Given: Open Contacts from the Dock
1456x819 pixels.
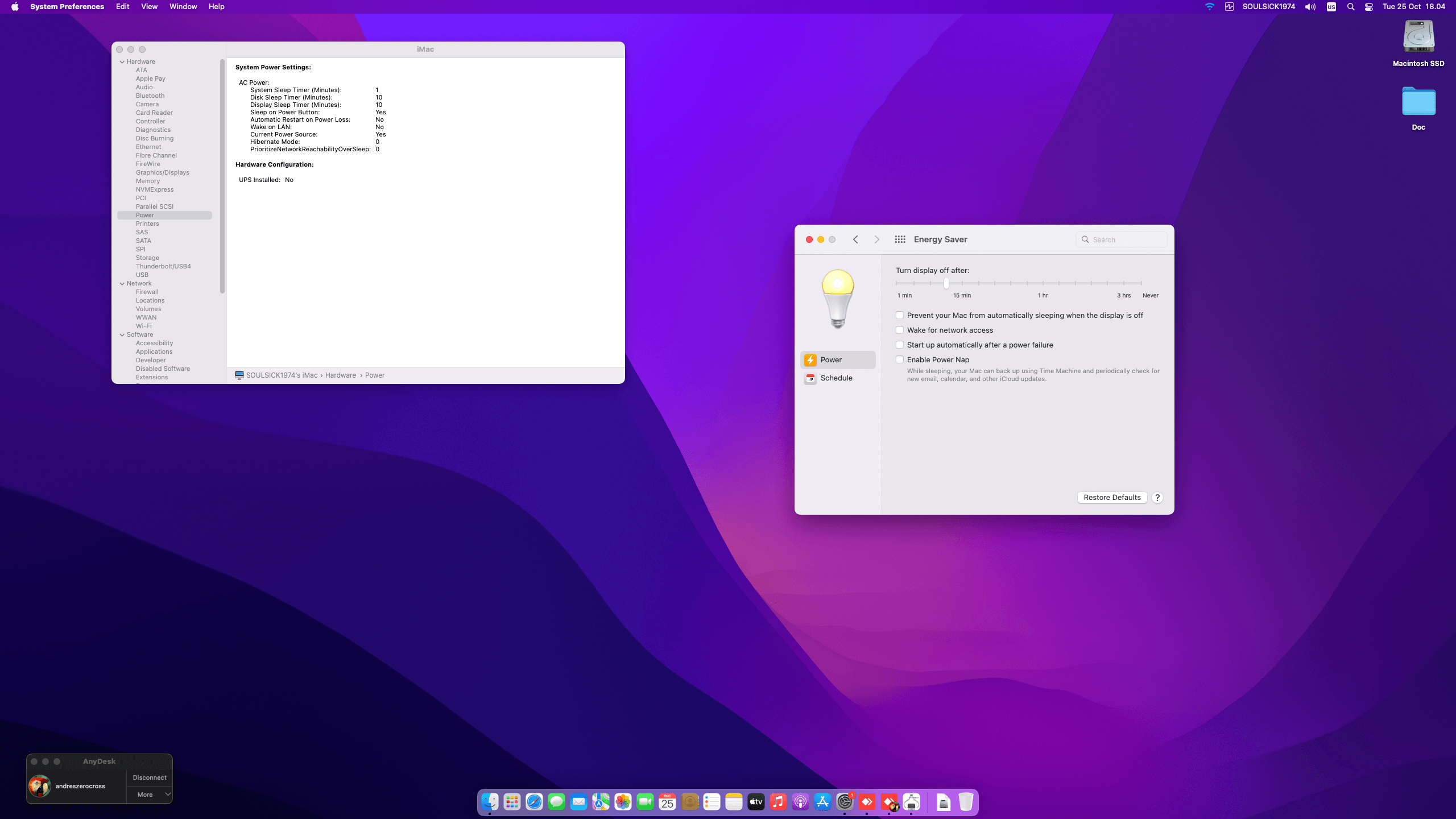Looking at the screenshot, I should pos(689,802).
